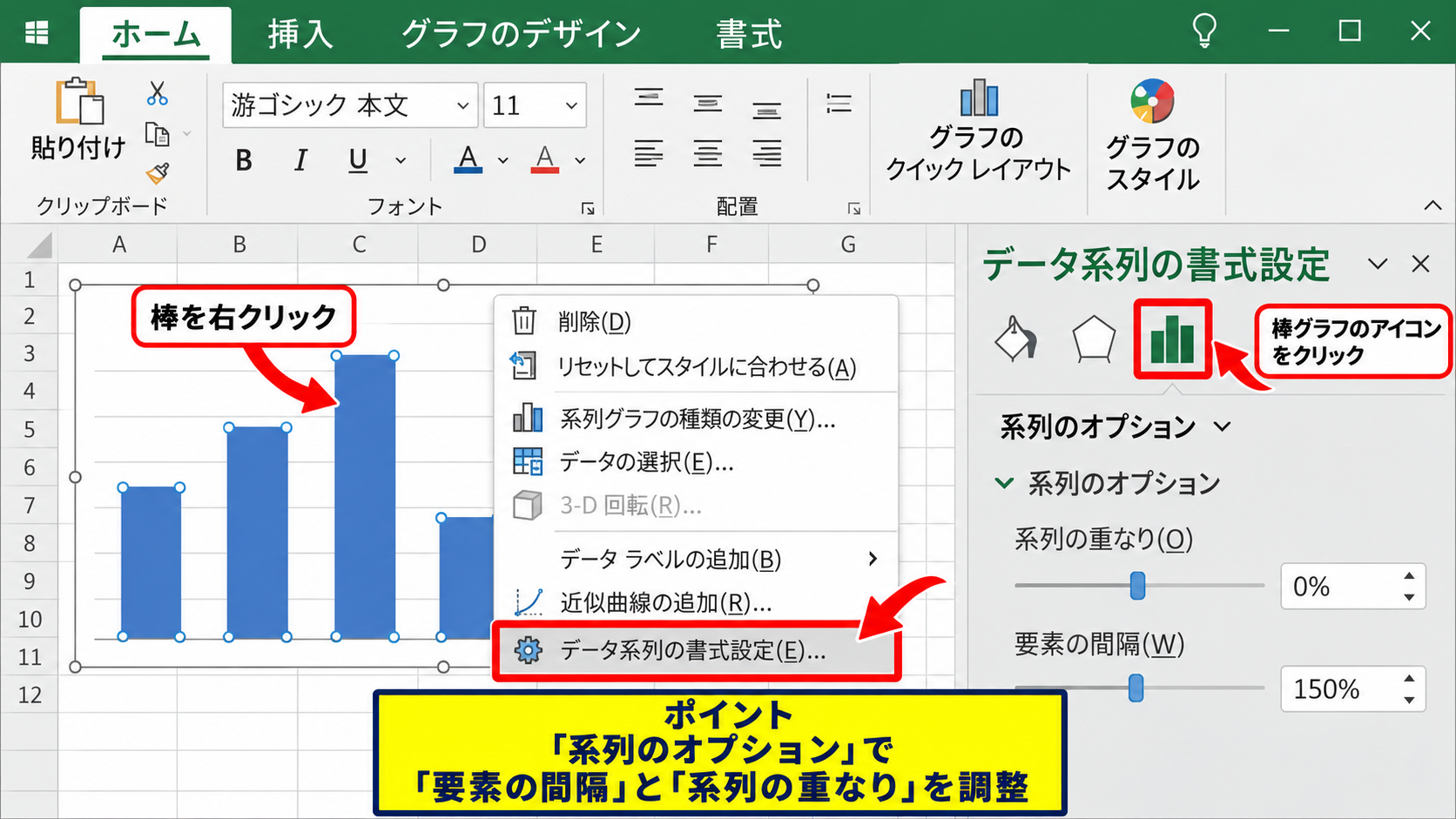
Task: Open グラフのクイック レイアウト gallery
Action: (x=979, y=131)
